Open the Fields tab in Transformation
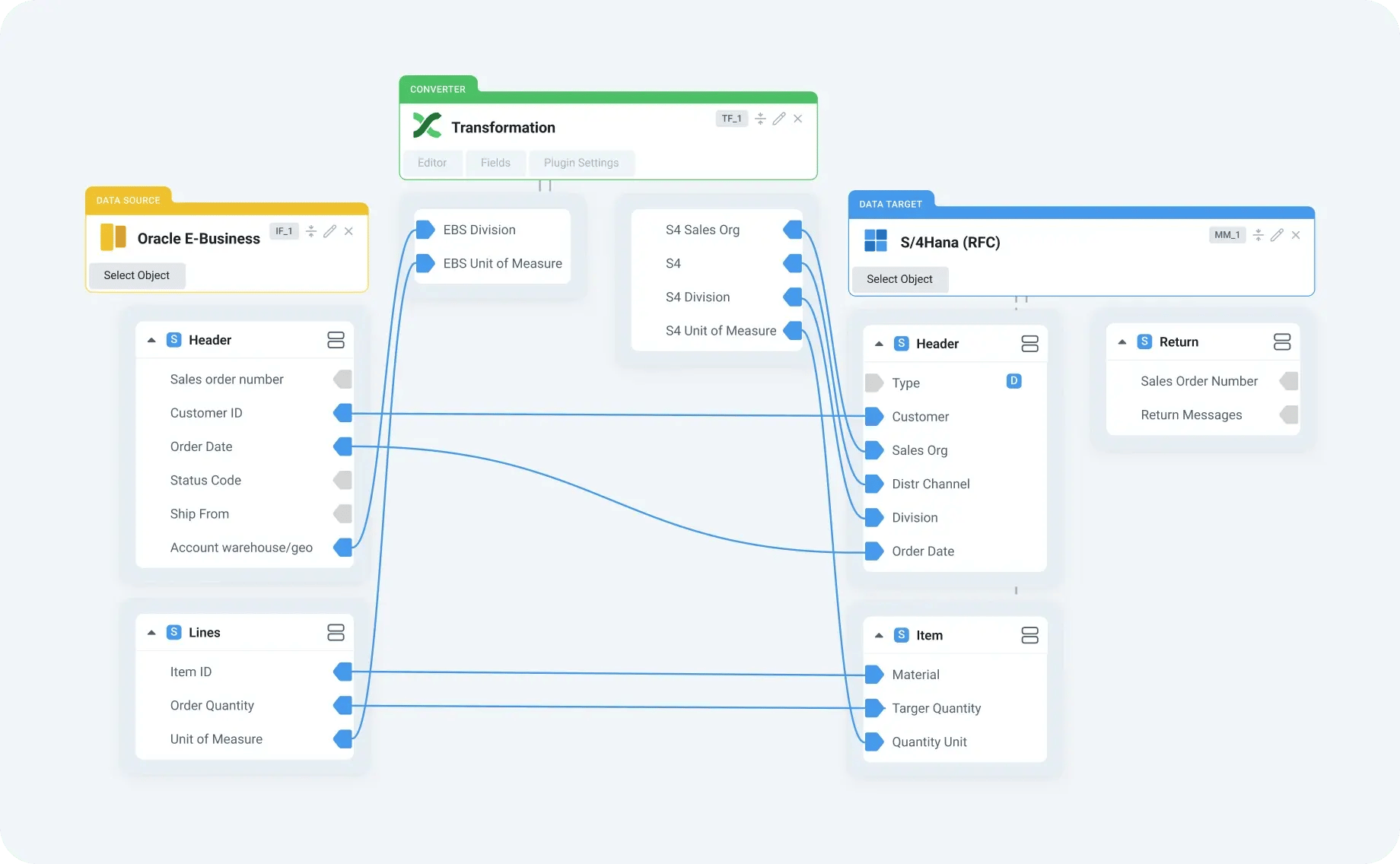Viewport: 1400px width, 864px height. [495, 163]
